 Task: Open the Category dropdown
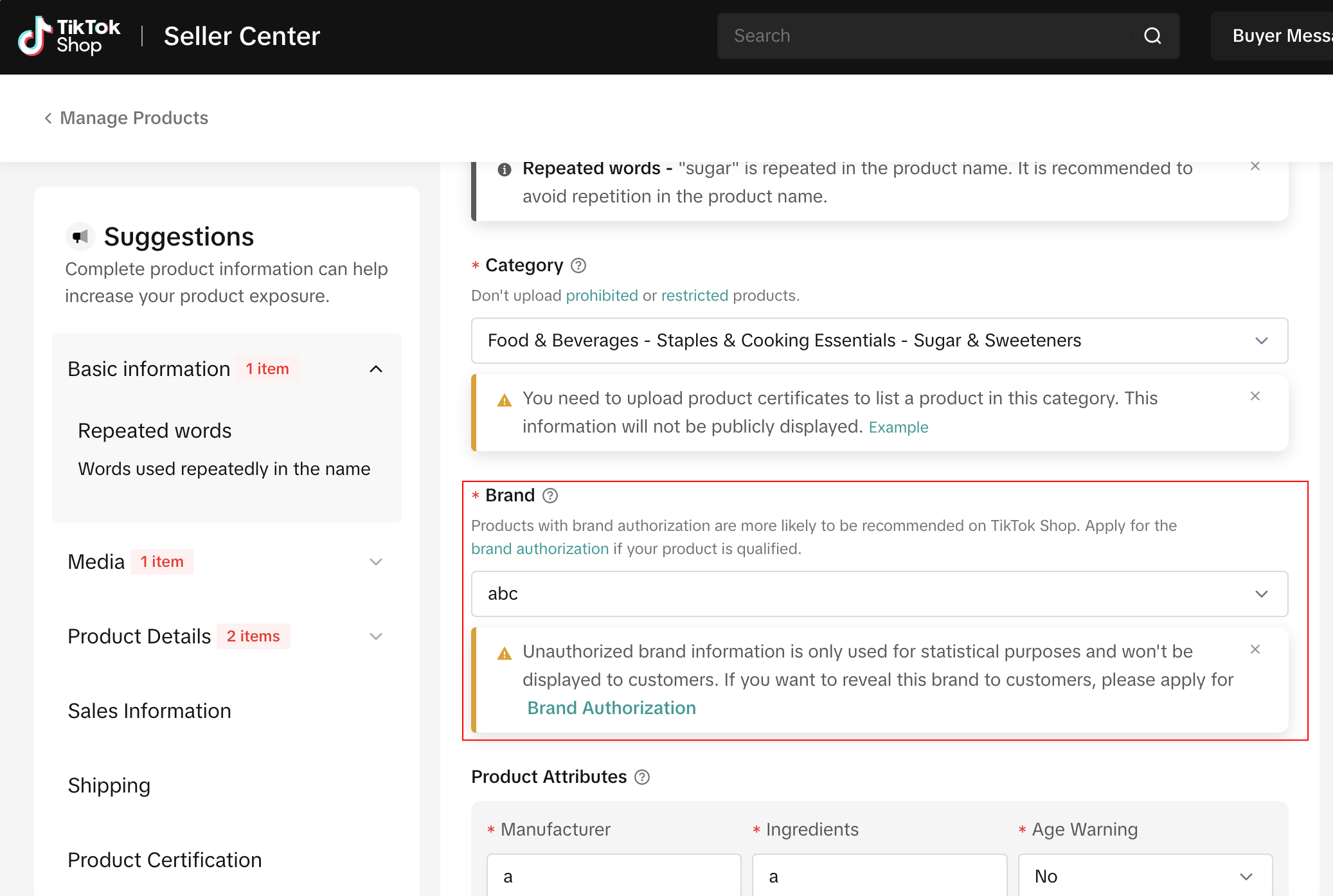879,341
